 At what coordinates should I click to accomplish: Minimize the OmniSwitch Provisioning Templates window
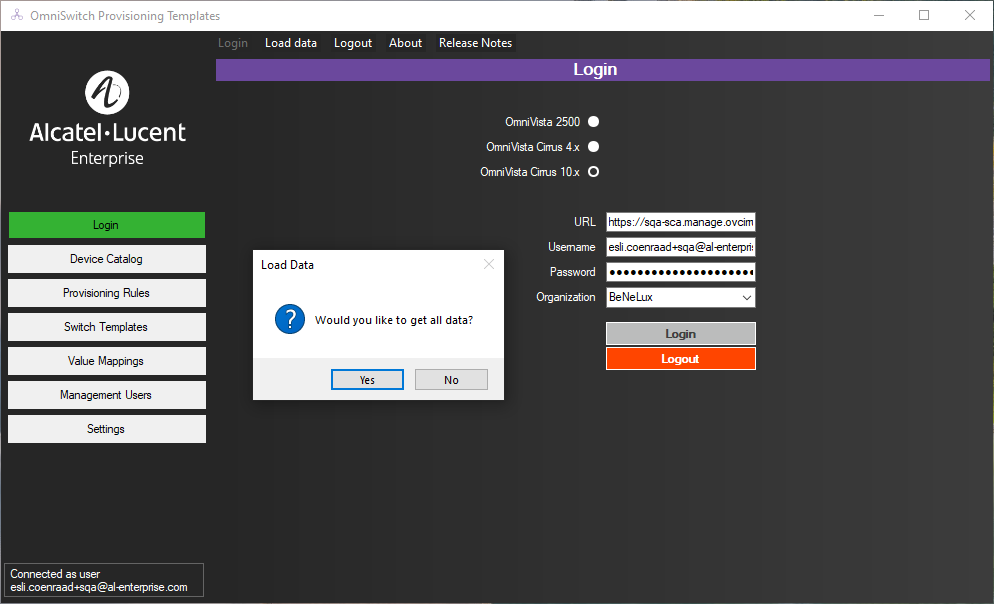click(879, 15)
